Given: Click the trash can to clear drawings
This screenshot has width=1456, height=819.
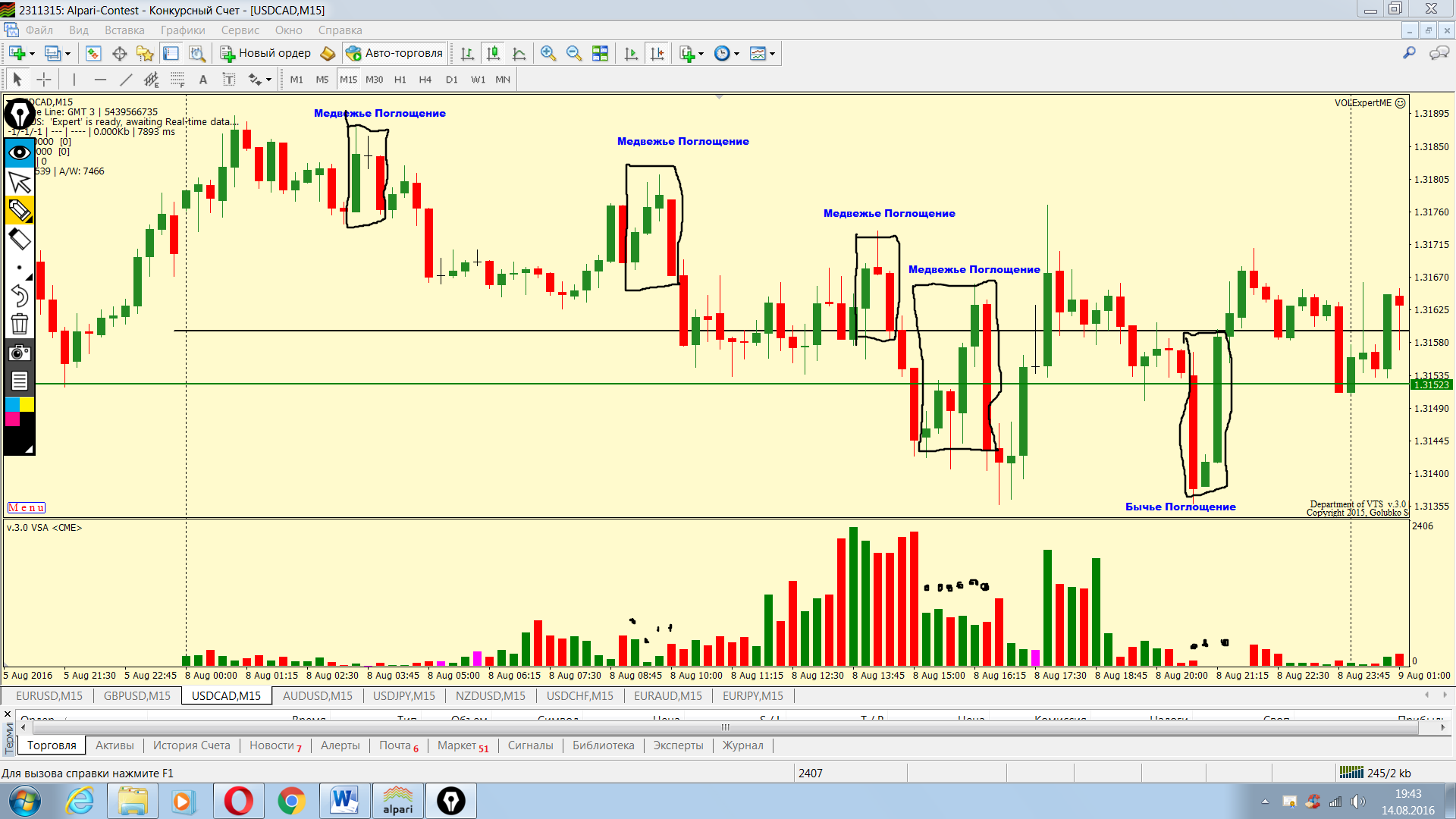Looking at the screenshot, I should pyautogui.click(x=19, y=325).
